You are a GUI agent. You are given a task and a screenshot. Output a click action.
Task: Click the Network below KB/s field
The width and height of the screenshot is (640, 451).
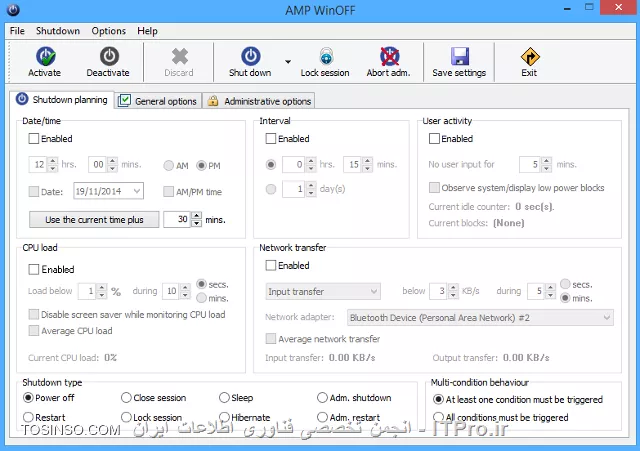coord(439,291)
